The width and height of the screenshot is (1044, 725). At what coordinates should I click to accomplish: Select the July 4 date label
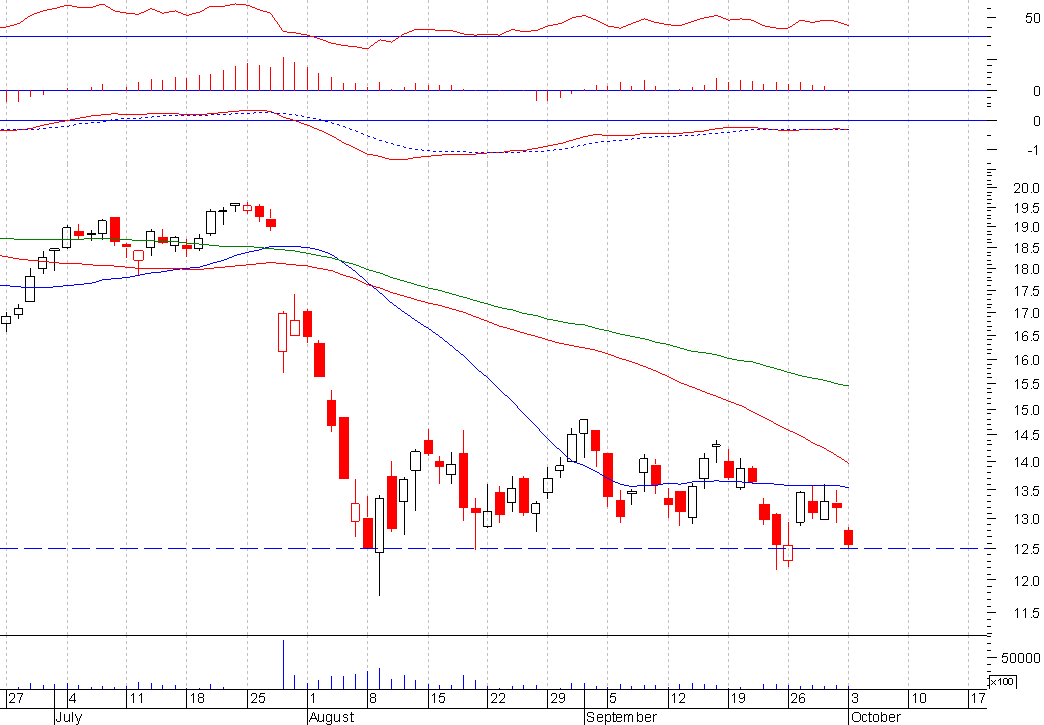[x=73, y=698]
